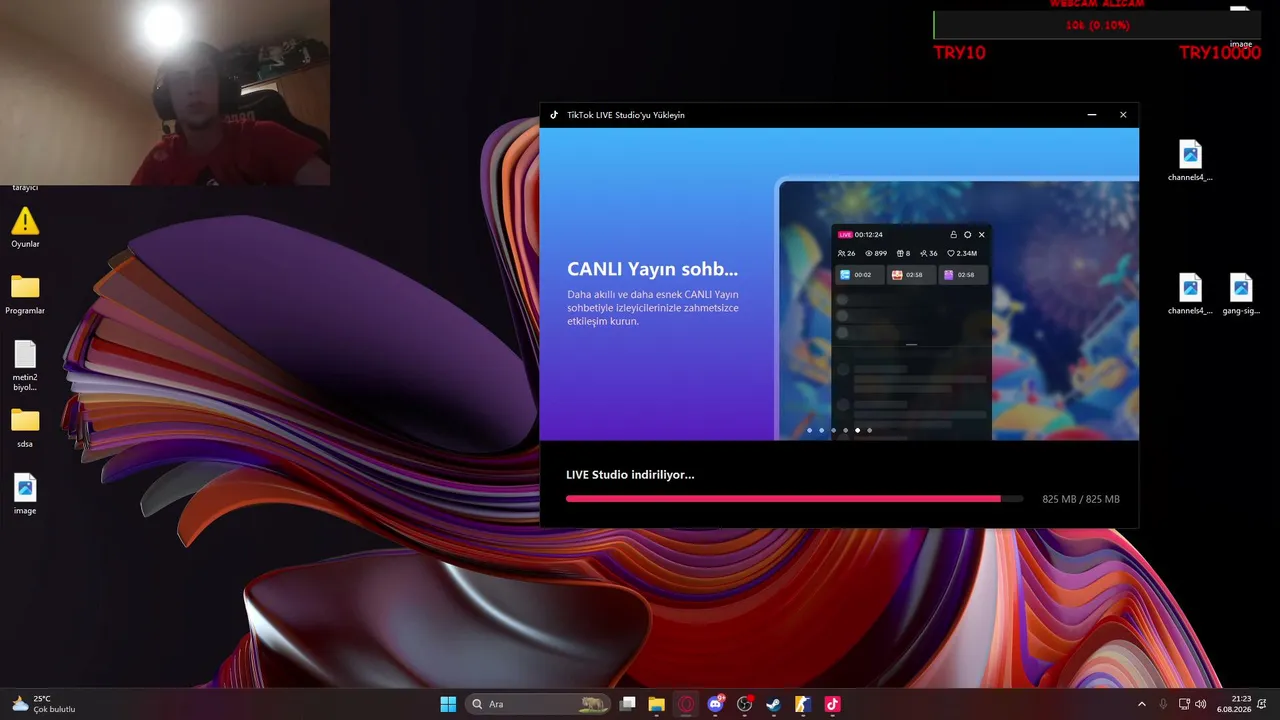
Task: Select the sdsa folder on desktop
Action: 25,428
